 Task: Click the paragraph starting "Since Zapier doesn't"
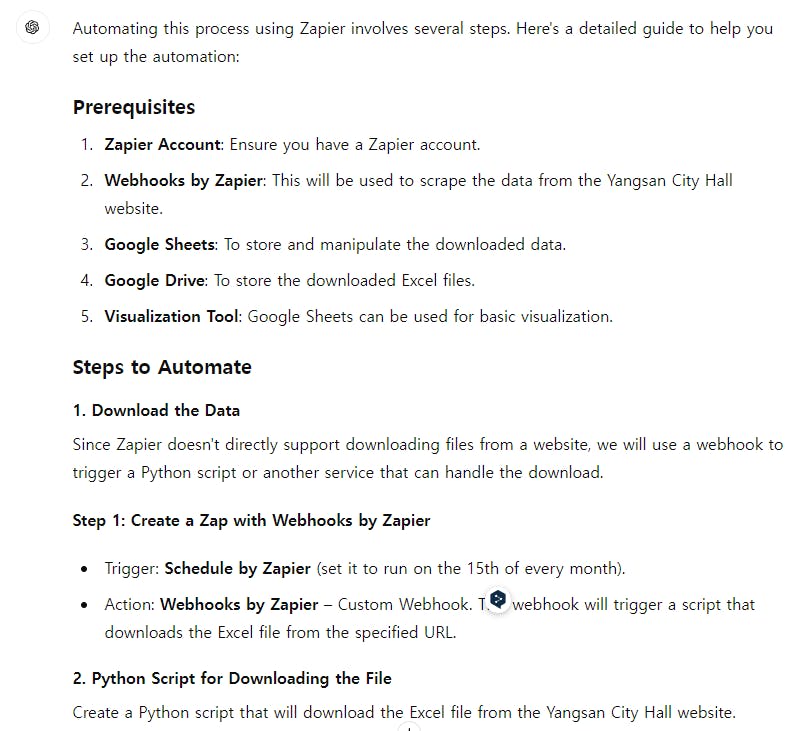click(428, 458)
